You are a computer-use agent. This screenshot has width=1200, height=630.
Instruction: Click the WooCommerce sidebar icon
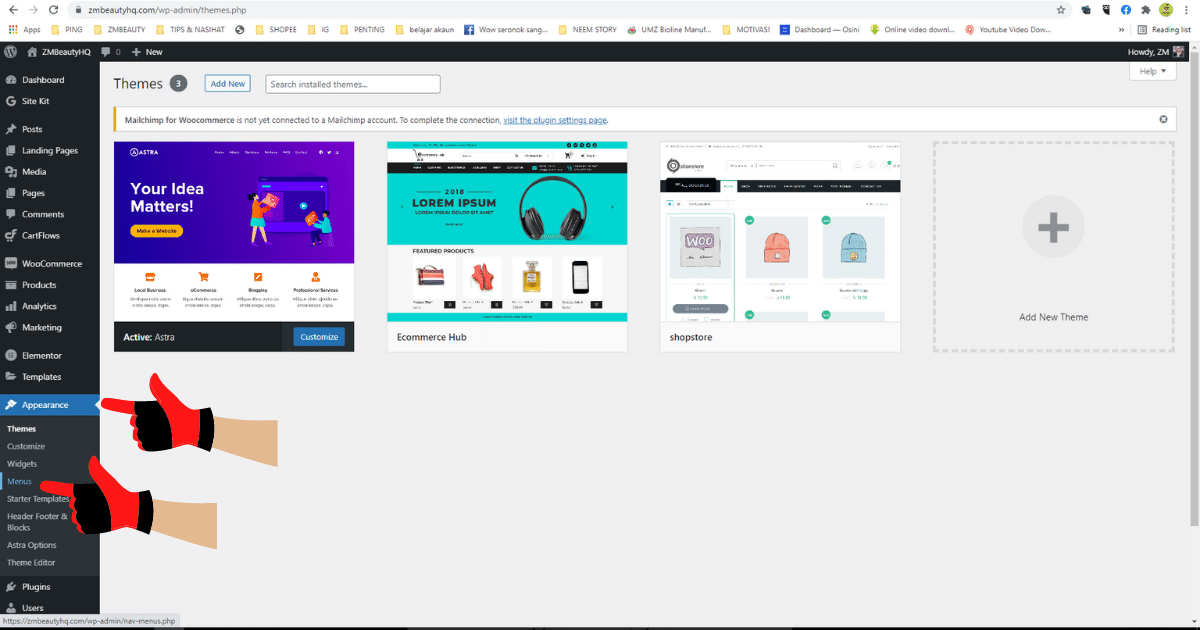(x=10, y=264)
